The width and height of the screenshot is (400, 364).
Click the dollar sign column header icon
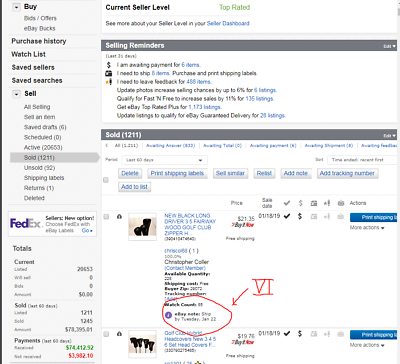point(300,203)
